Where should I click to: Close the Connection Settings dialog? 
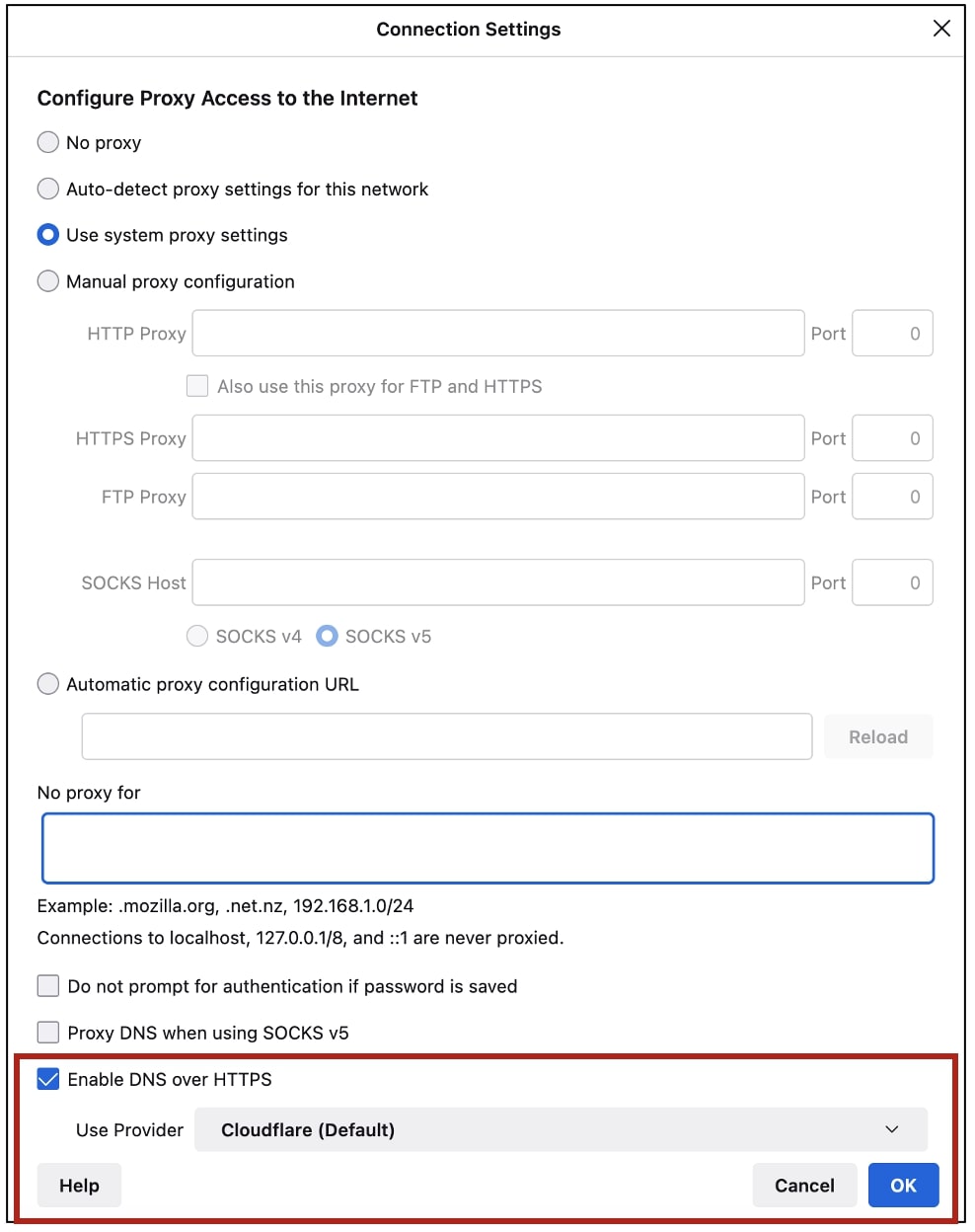click(940, 29)
